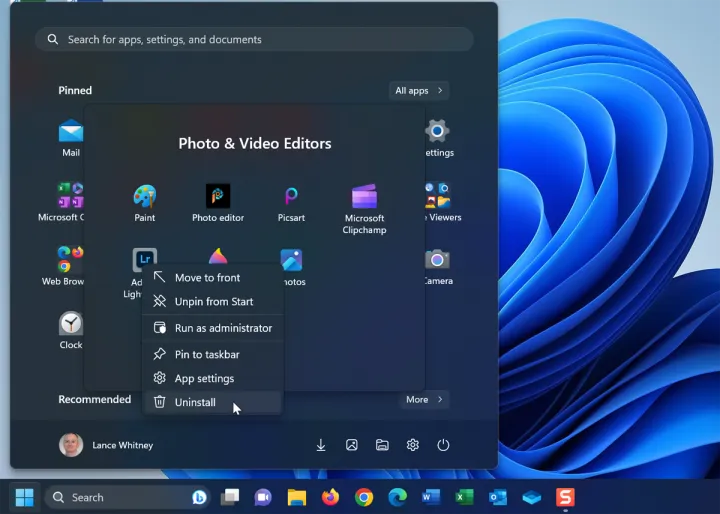
Task: Open the Clock app
Action: click(71, 324)
